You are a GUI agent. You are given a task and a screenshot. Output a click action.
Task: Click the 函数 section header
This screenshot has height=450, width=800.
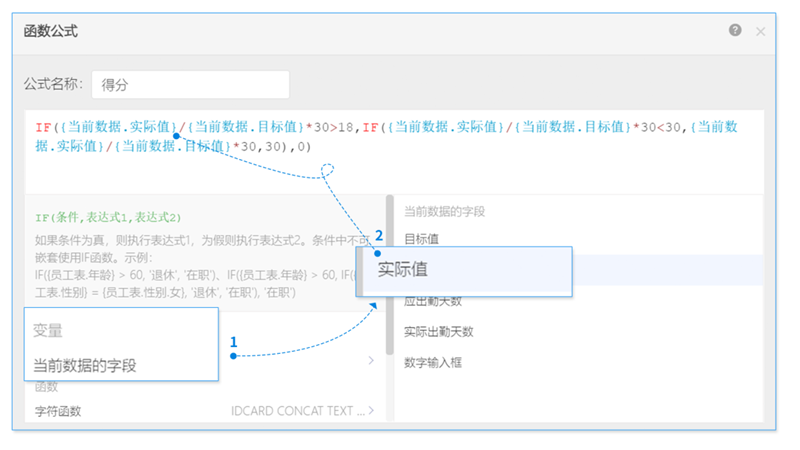point(46,387)
